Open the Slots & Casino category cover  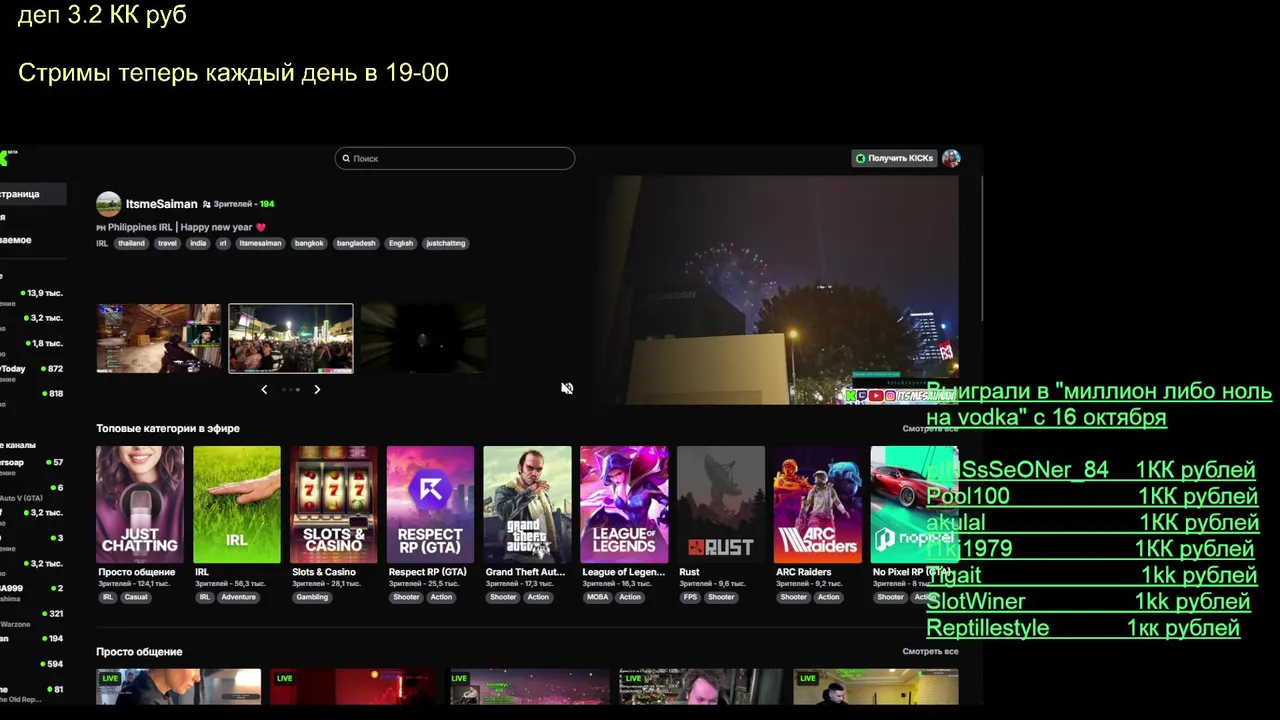[334, 504]
